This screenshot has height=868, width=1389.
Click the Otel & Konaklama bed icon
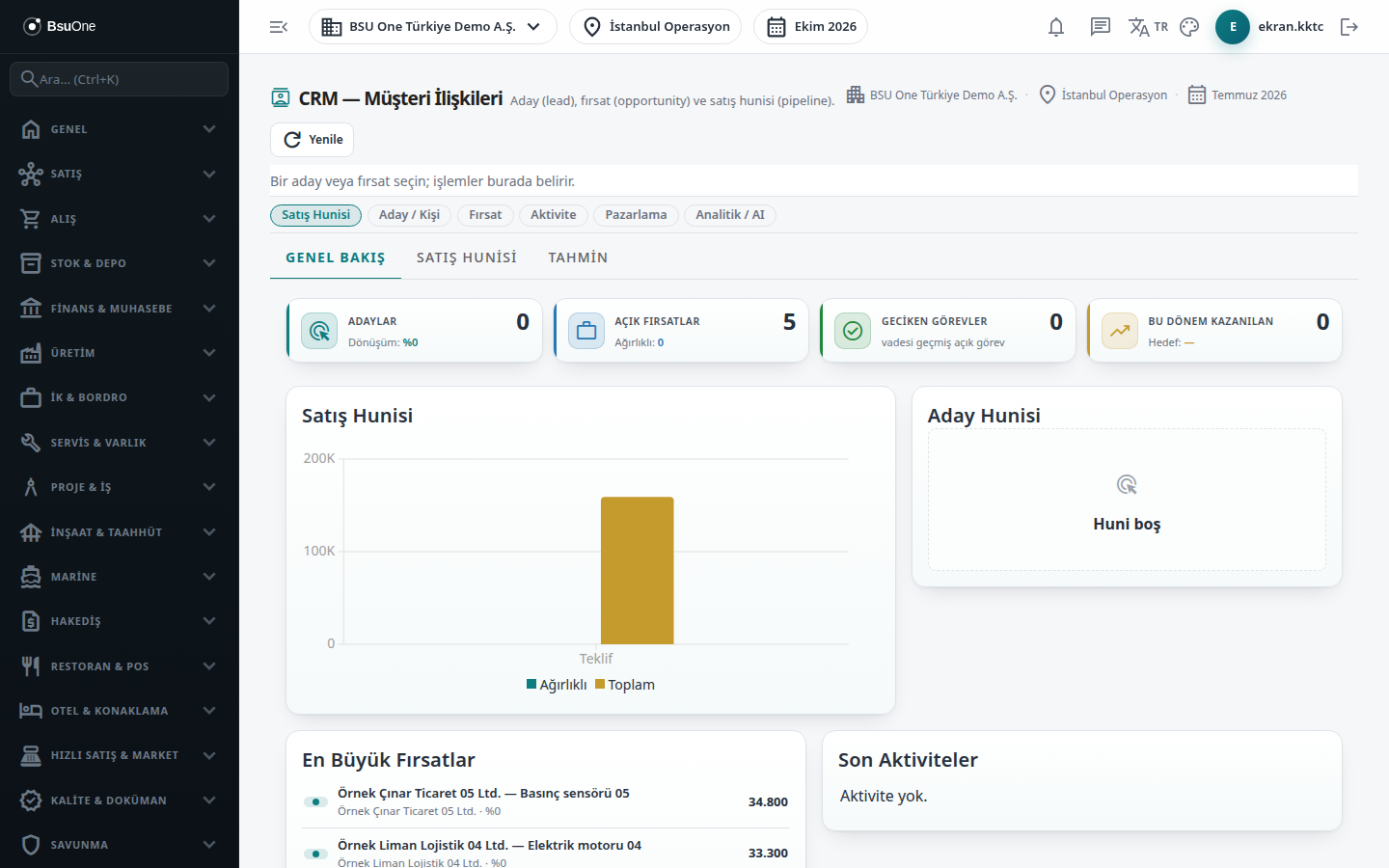point(31,711)
